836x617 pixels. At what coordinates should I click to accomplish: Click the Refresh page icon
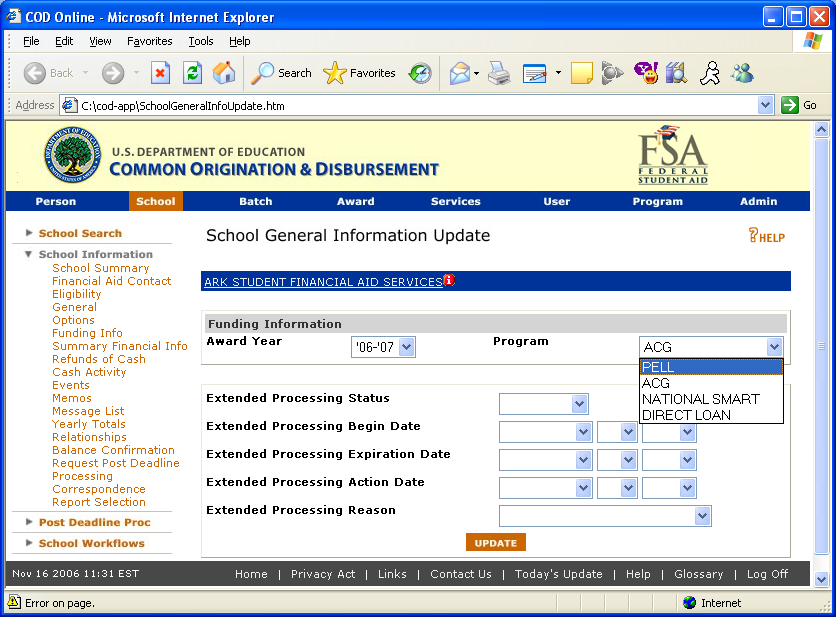point(192,73)
